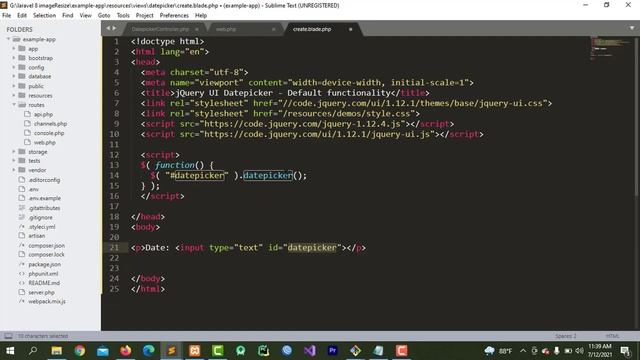Image resolution: width=640 pixels, height=360 pixels.
Task: Click unsaved dot on create.blade.php tab
Action: [350, 29]
